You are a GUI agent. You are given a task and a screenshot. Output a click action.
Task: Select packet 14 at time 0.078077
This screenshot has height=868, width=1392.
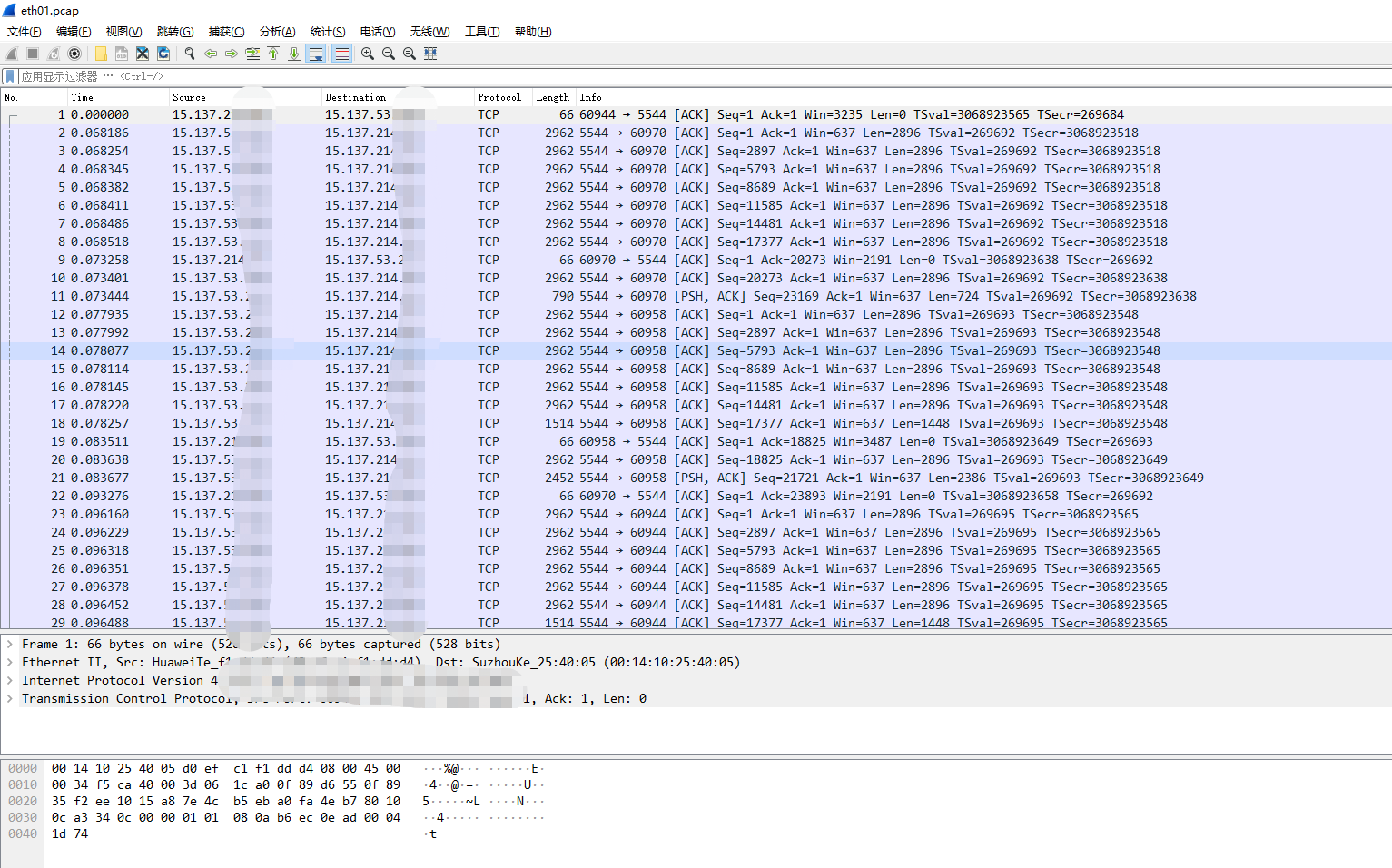[x=696, y=350]
